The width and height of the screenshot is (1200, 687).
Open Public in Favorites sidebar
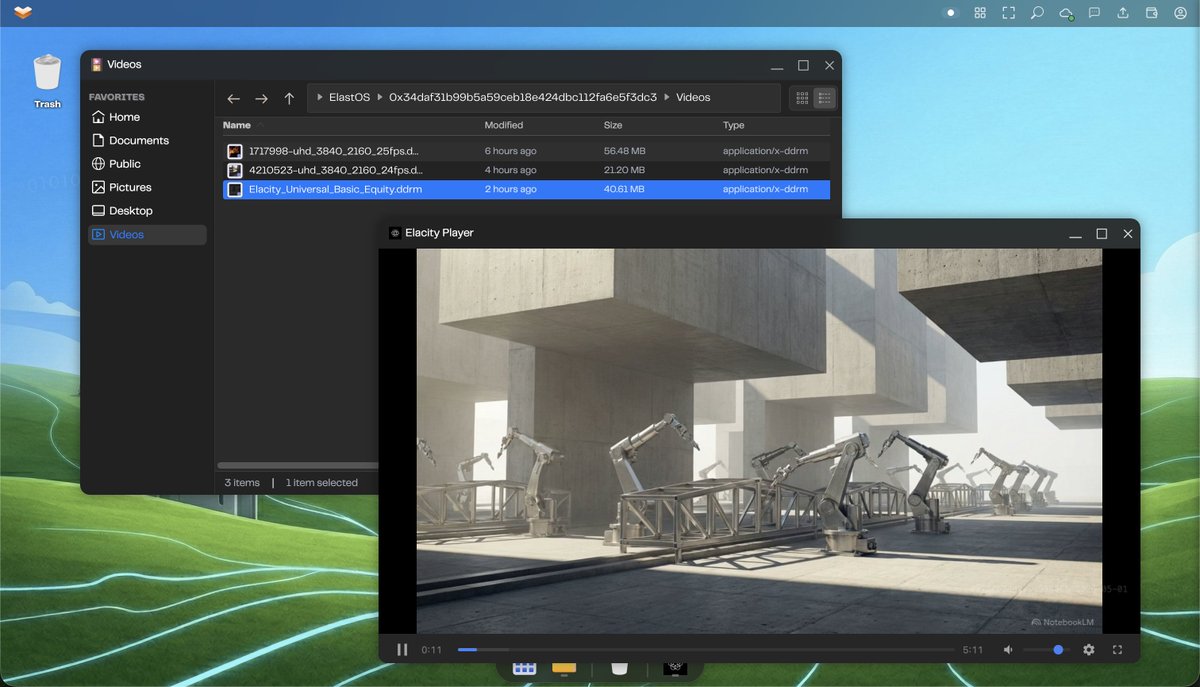coord(147,164)
